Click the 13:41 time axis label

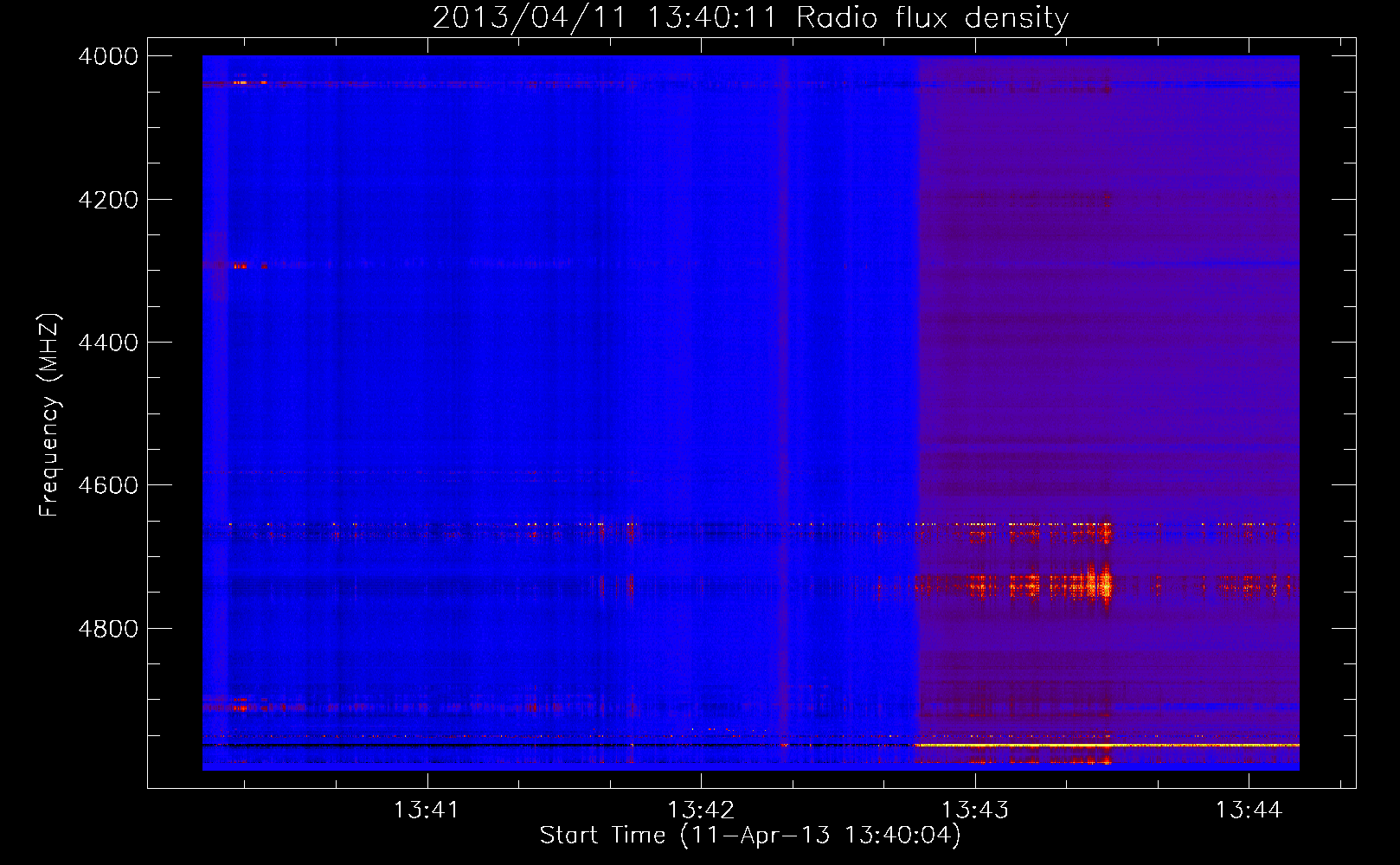coord(426,811)
